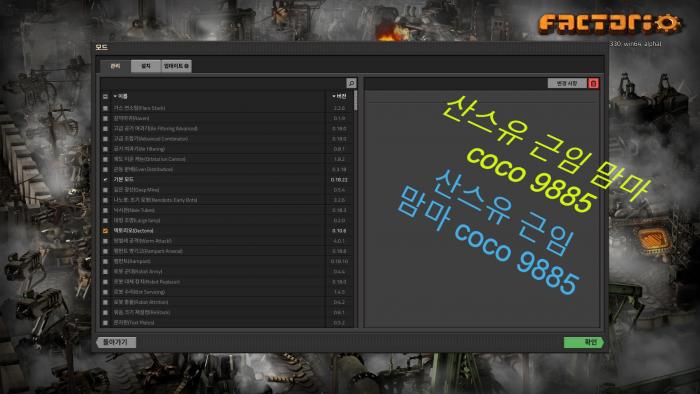Click the red trash delete icon

593,83
